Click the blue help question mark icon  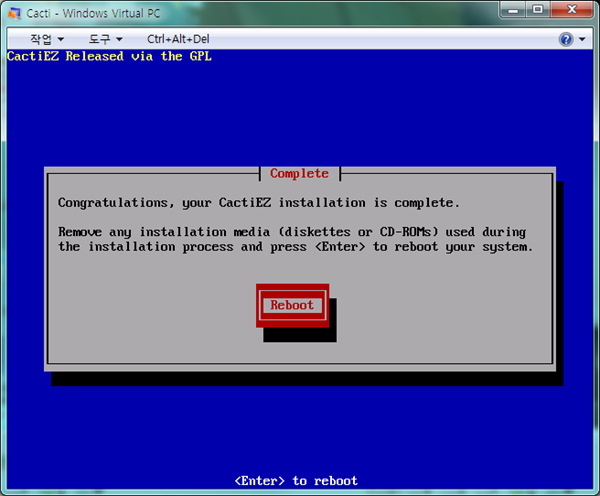click(x=566, y=39)
